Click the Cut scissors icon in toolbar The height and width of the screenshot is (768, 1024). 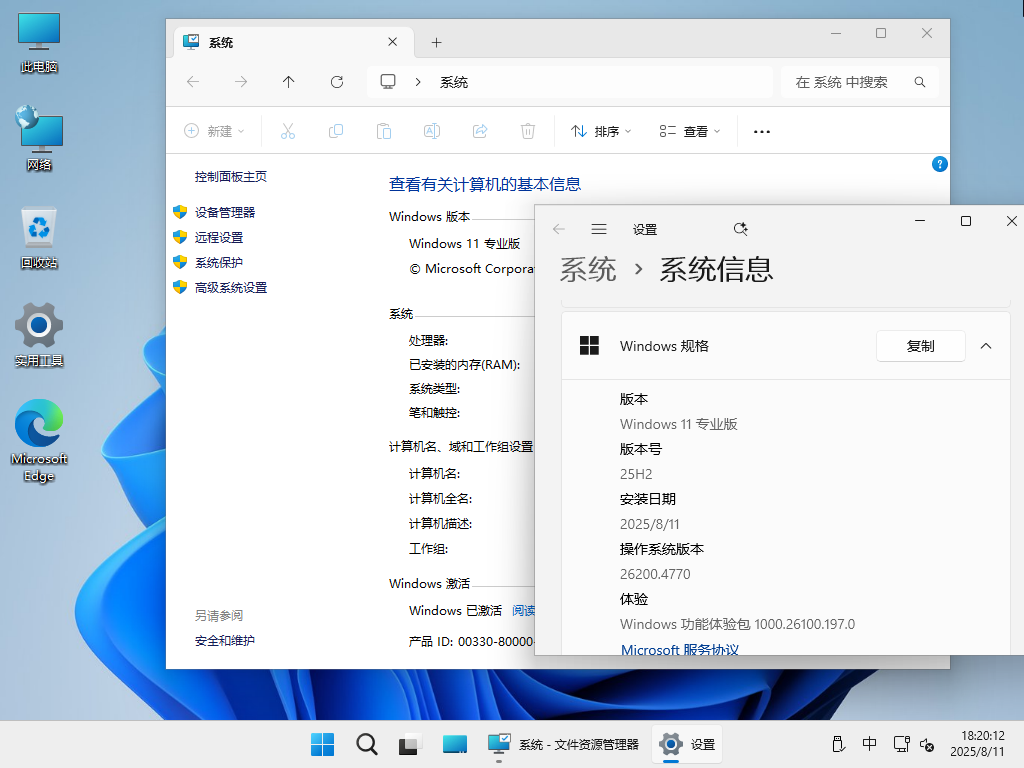[x=288, y=131]
